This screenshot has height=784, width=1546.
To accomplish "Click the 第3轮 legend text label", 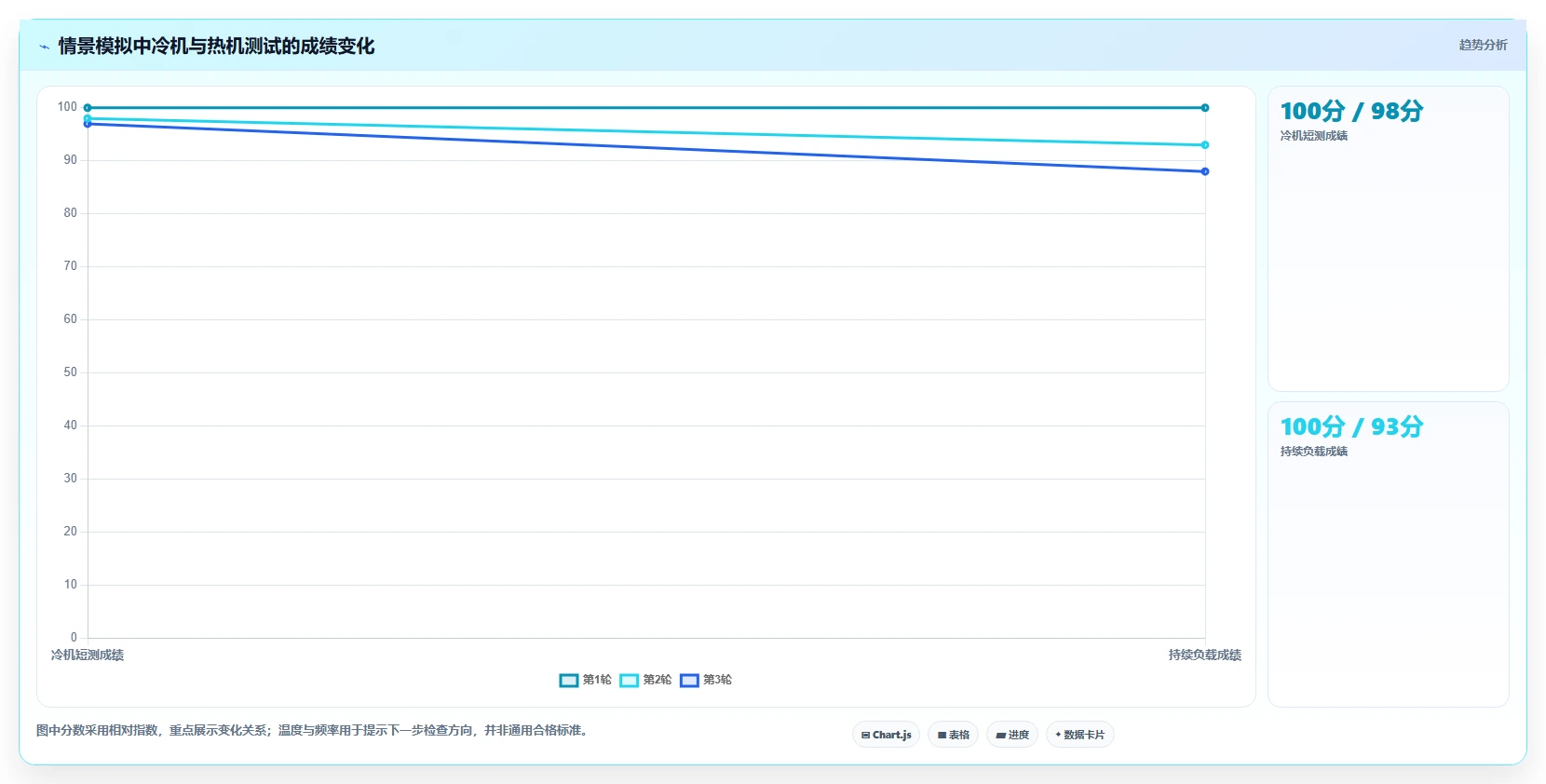I will pyautogui.click(x=717, y=681).
